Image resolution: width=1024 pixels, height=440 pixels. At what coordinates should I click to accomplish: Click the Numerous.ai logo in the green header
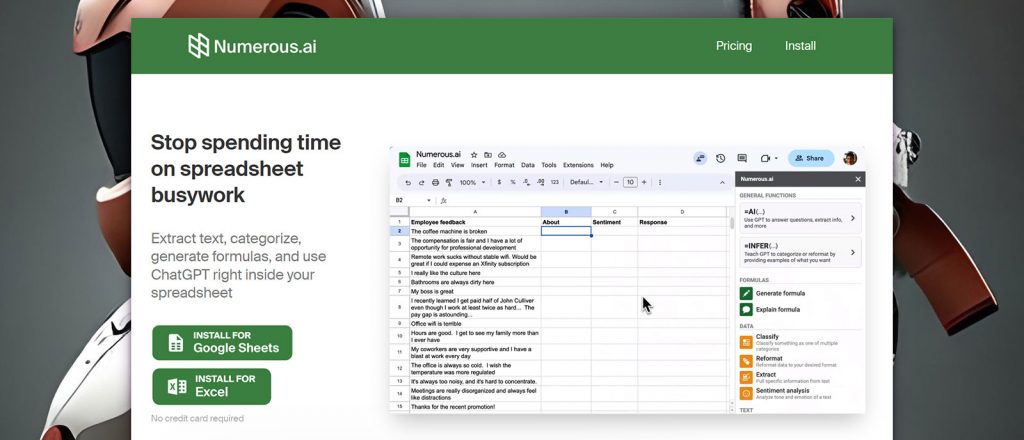[252, 46]
